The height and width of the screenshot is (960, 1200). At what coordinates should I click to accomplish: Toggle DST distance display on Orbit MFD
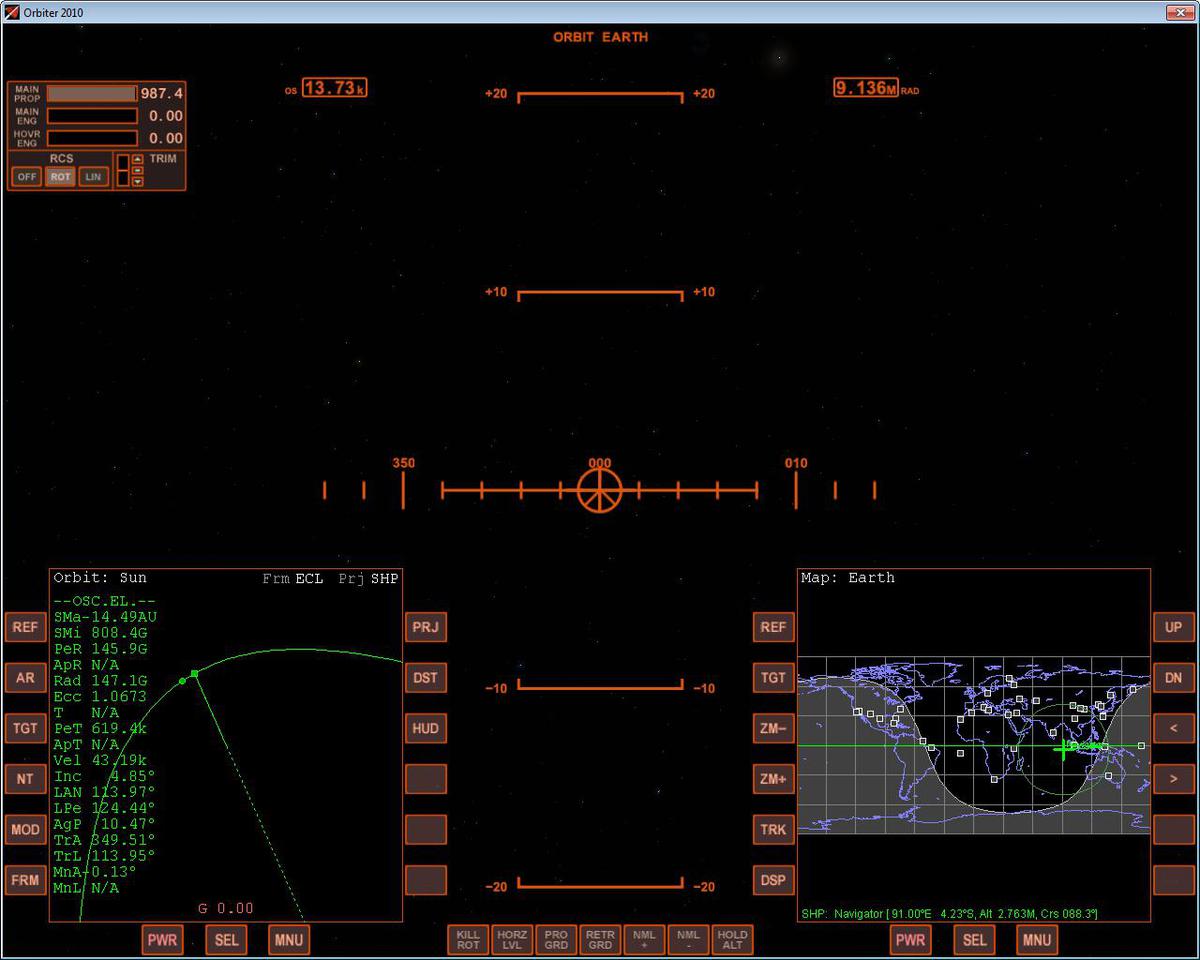[426, 678]
